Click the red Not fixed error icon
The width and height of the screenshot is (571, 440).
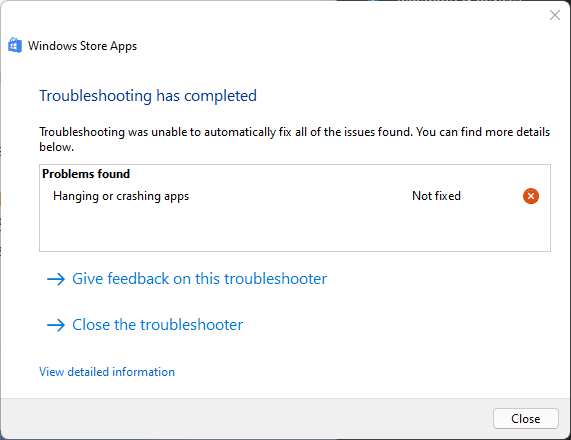(x=531, y=196)
